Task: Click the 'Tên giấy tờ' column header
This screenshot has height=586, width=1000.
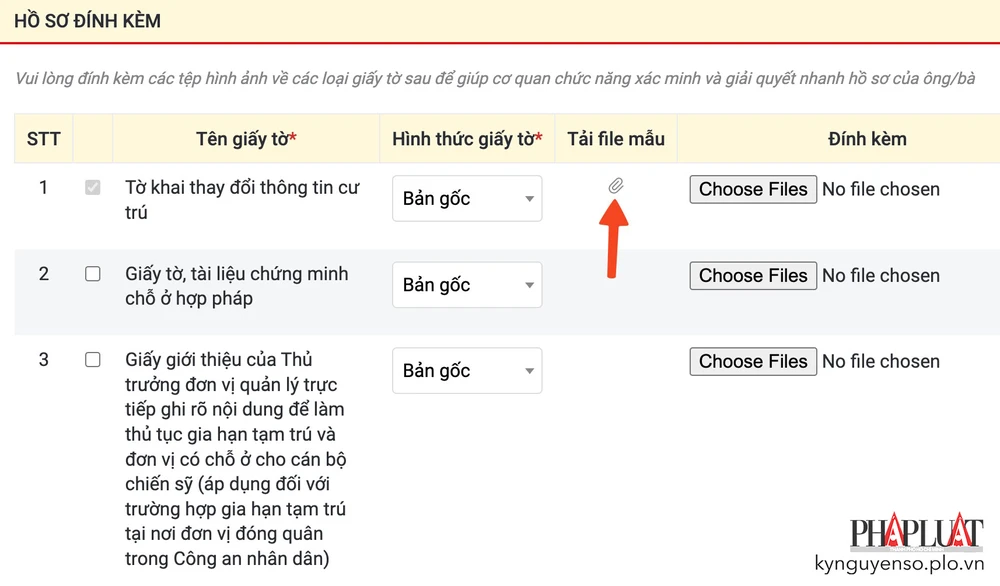Action: (x=245, y=139)
